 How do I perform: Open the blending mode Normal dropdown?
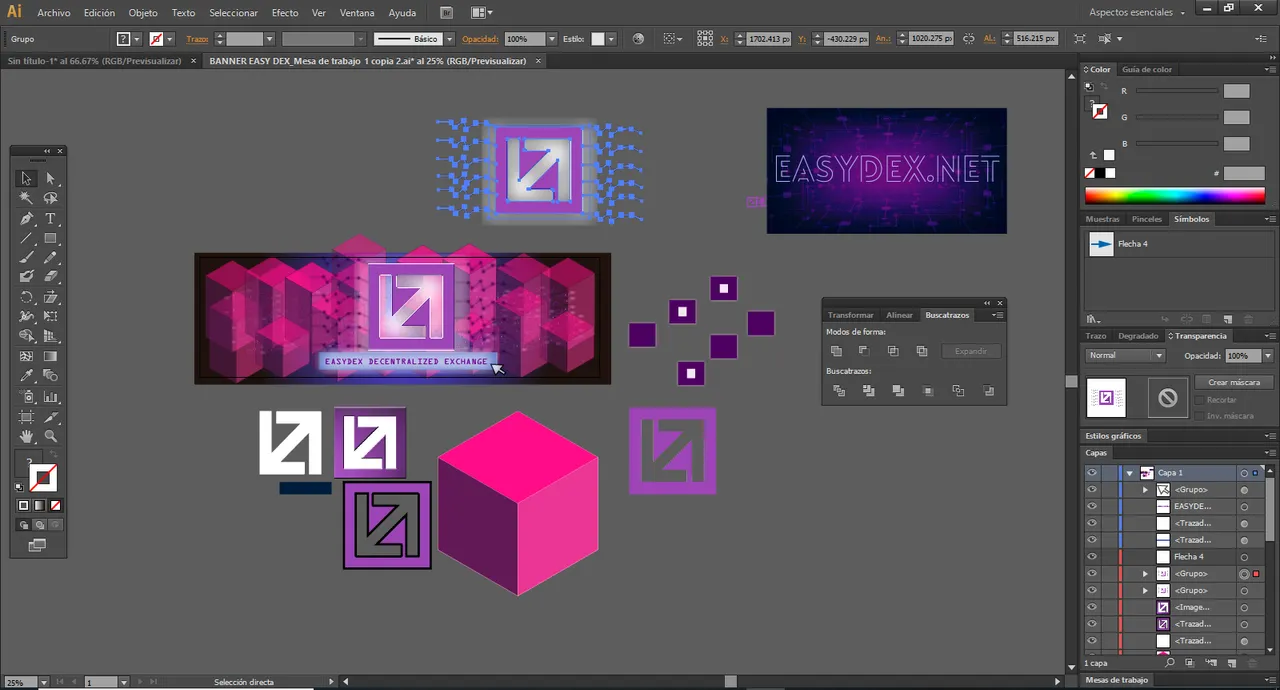click(1126, 356)
